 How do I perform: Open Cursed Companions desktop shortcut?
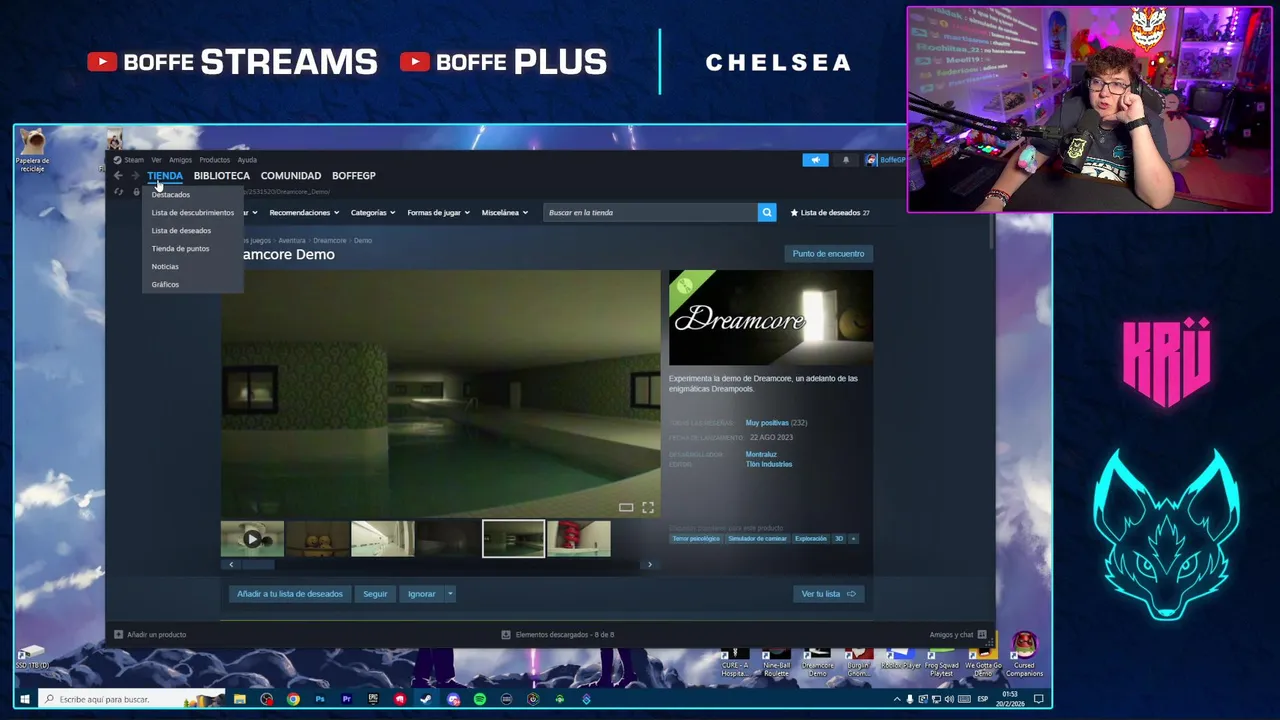point(1024,656)
